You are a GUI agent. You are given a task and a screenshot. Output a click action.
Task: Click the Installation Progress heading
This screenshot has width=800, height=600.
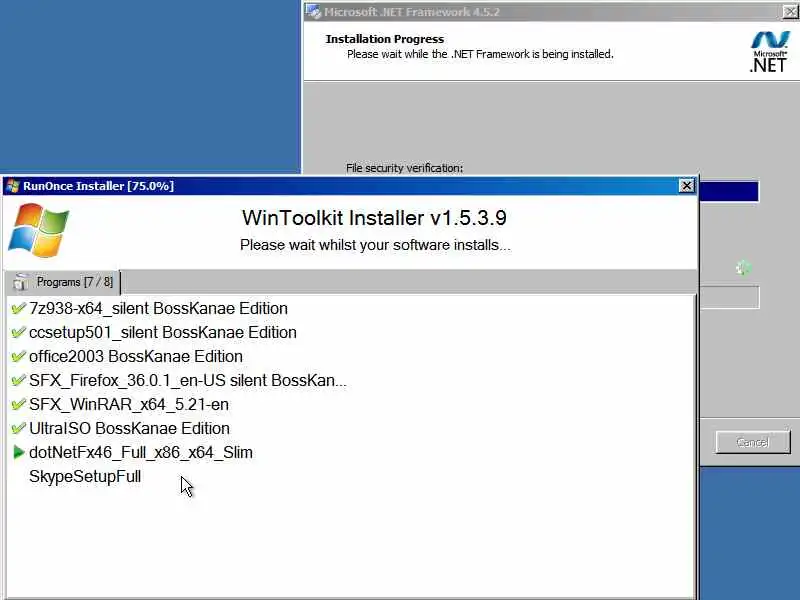point(385,39)
